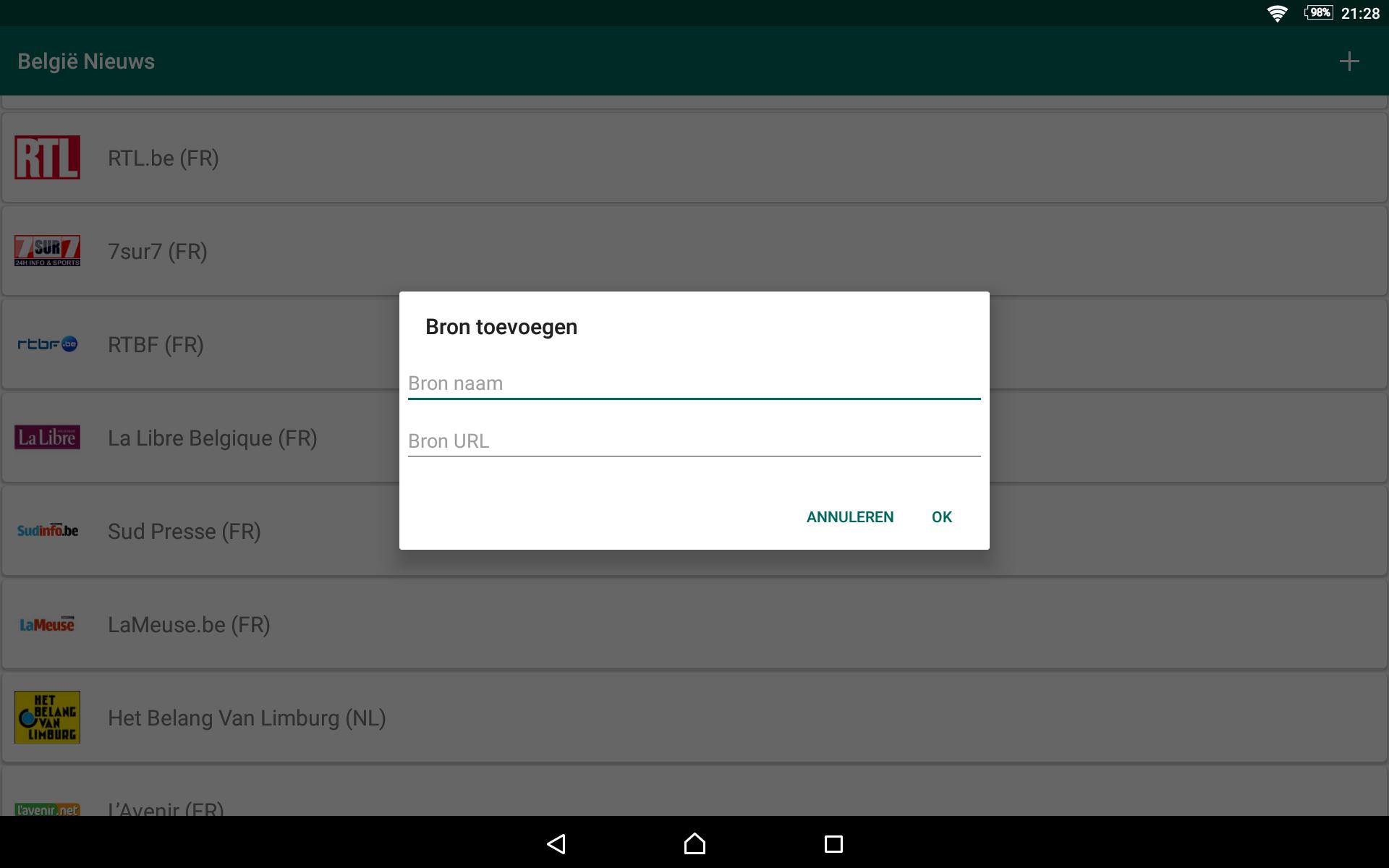Open the recent apps square button
This screenshot has width=1389, height=868.
(x=833, y=843)
